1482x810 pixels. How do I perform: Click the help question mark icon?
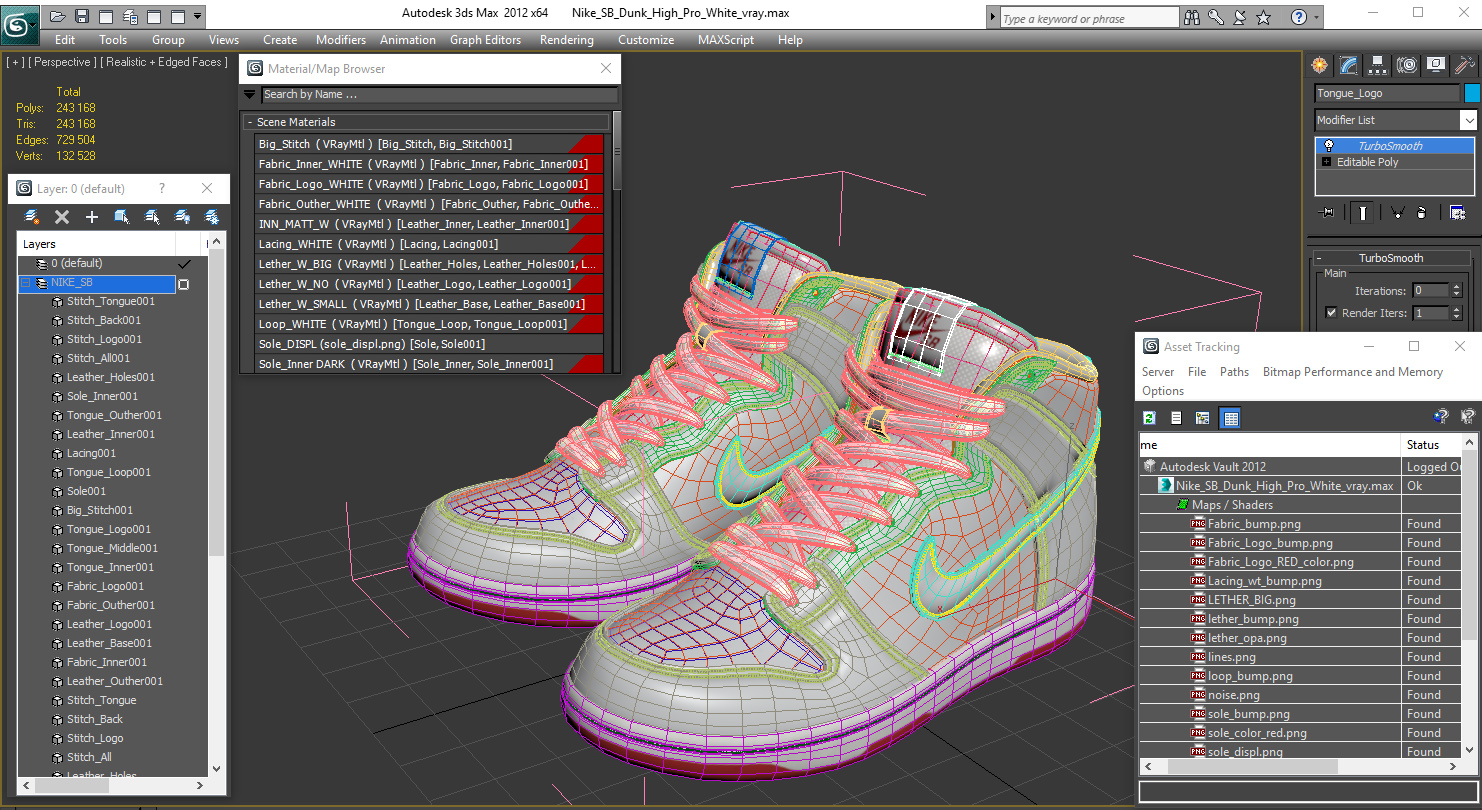click(x=1298, y=17)
